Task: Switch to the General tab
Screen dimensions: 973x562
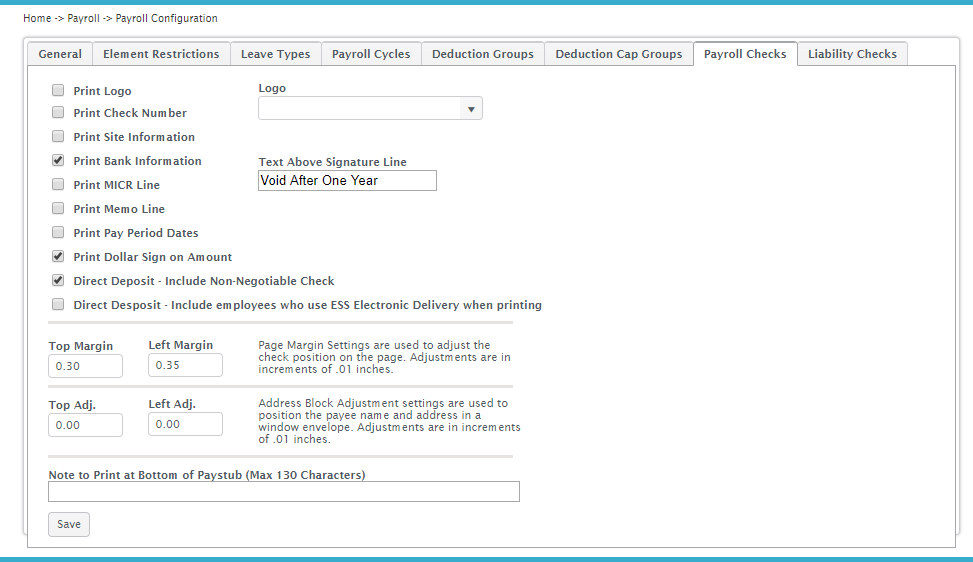Action: [x=60, y=54]
